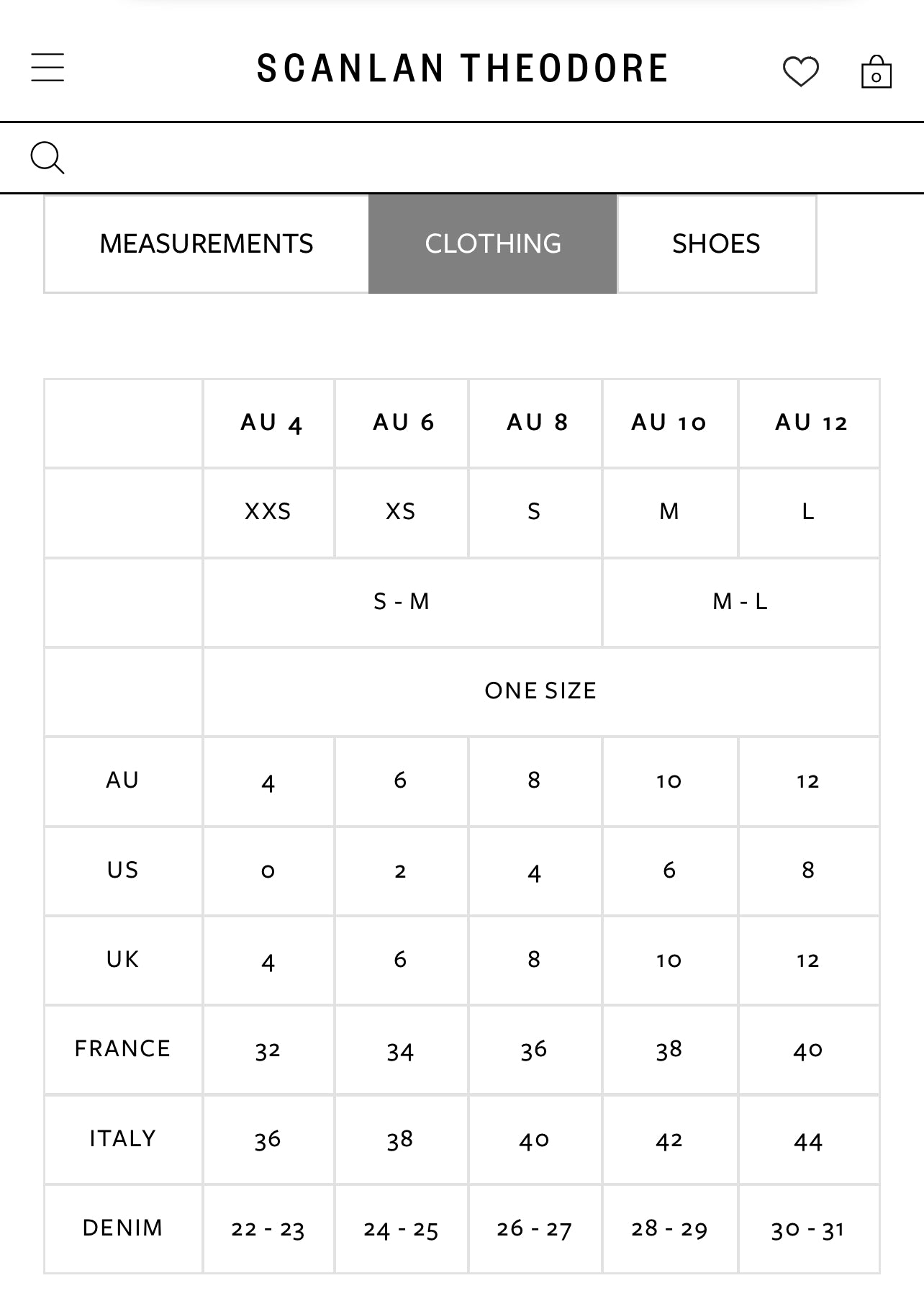The height and width of the screenshot is (1314, 924).
Task: Open the hamburger navigation menu
Action: tap(47, 68)
